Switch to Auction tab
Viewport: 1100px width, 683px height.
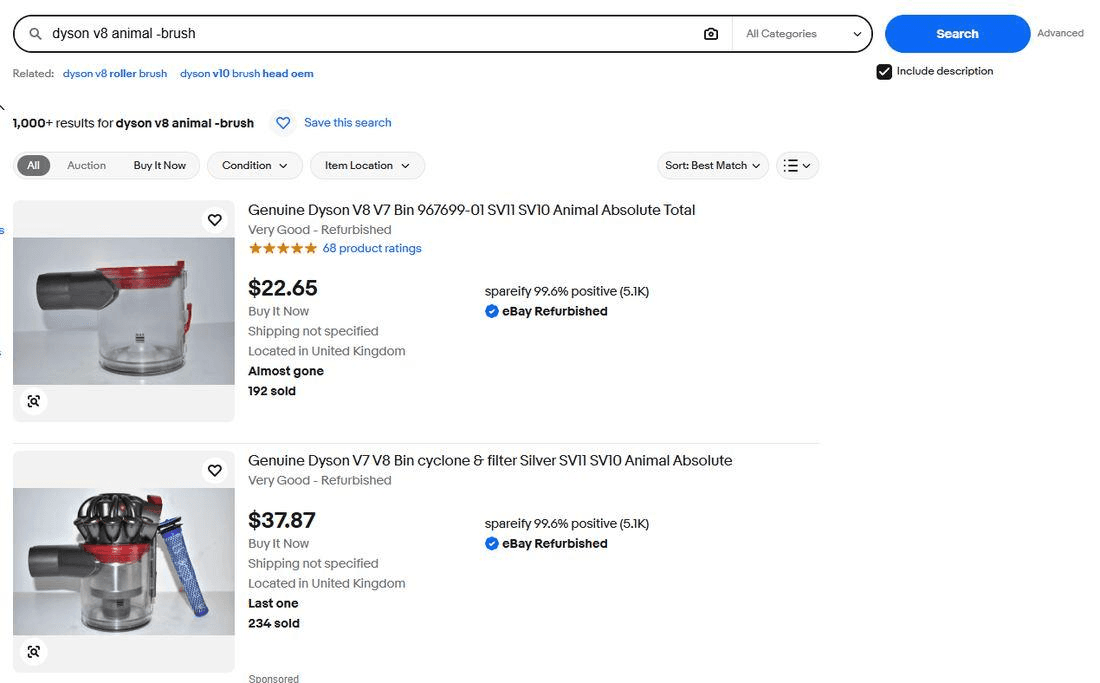[86, 165]
